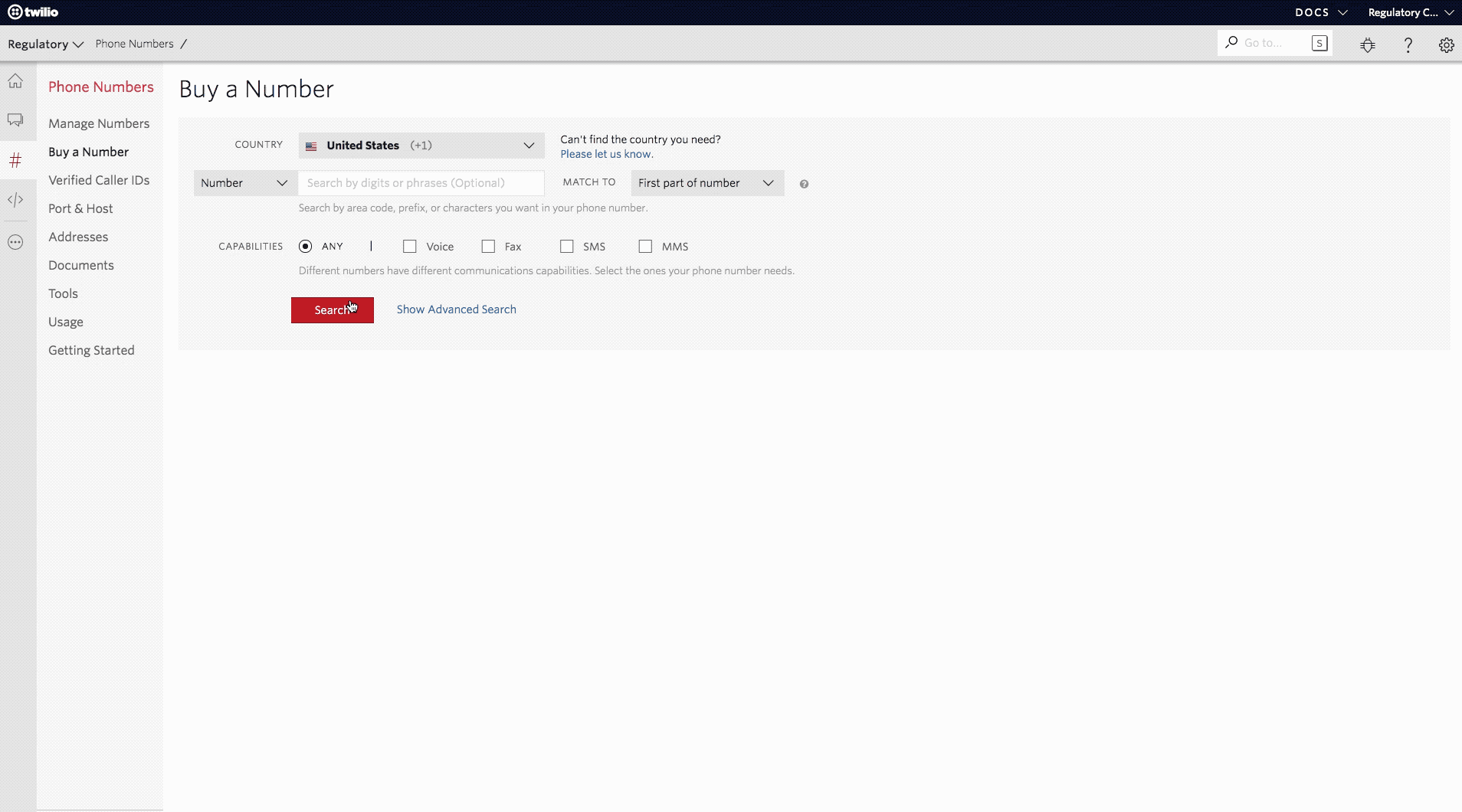Open Getting Started menu item
This screenshot has height=812, width=1462.
91,350
